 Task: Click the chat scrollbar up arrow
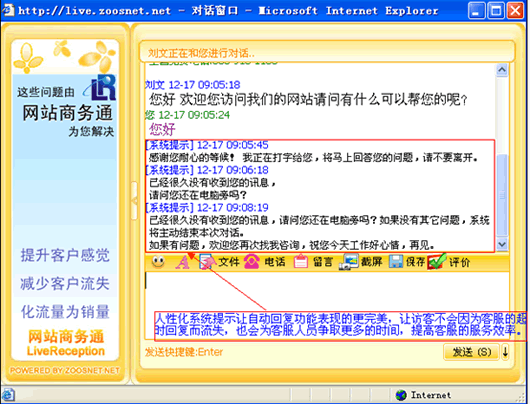click(x=502, y=70)
